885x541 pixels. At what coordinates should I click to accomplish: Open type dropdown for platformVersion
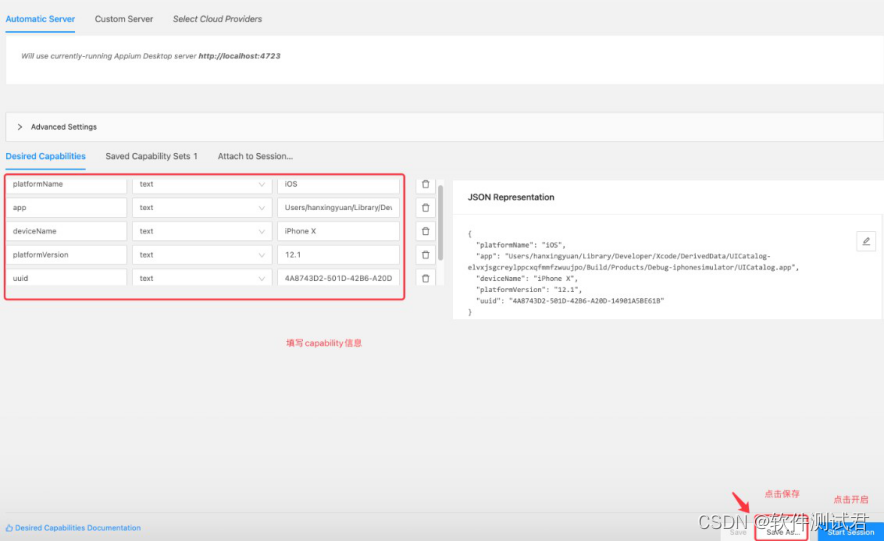point(202,255)
